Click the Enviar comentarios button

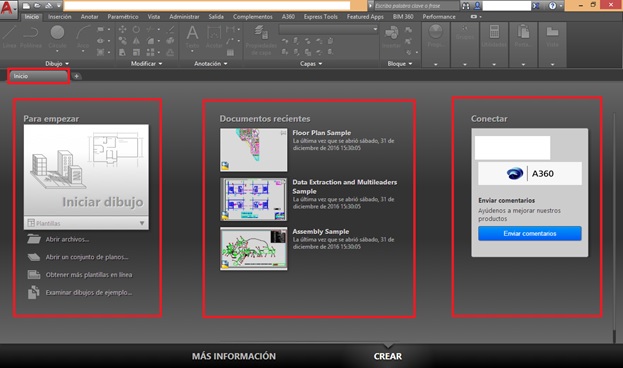click(530, 233)
